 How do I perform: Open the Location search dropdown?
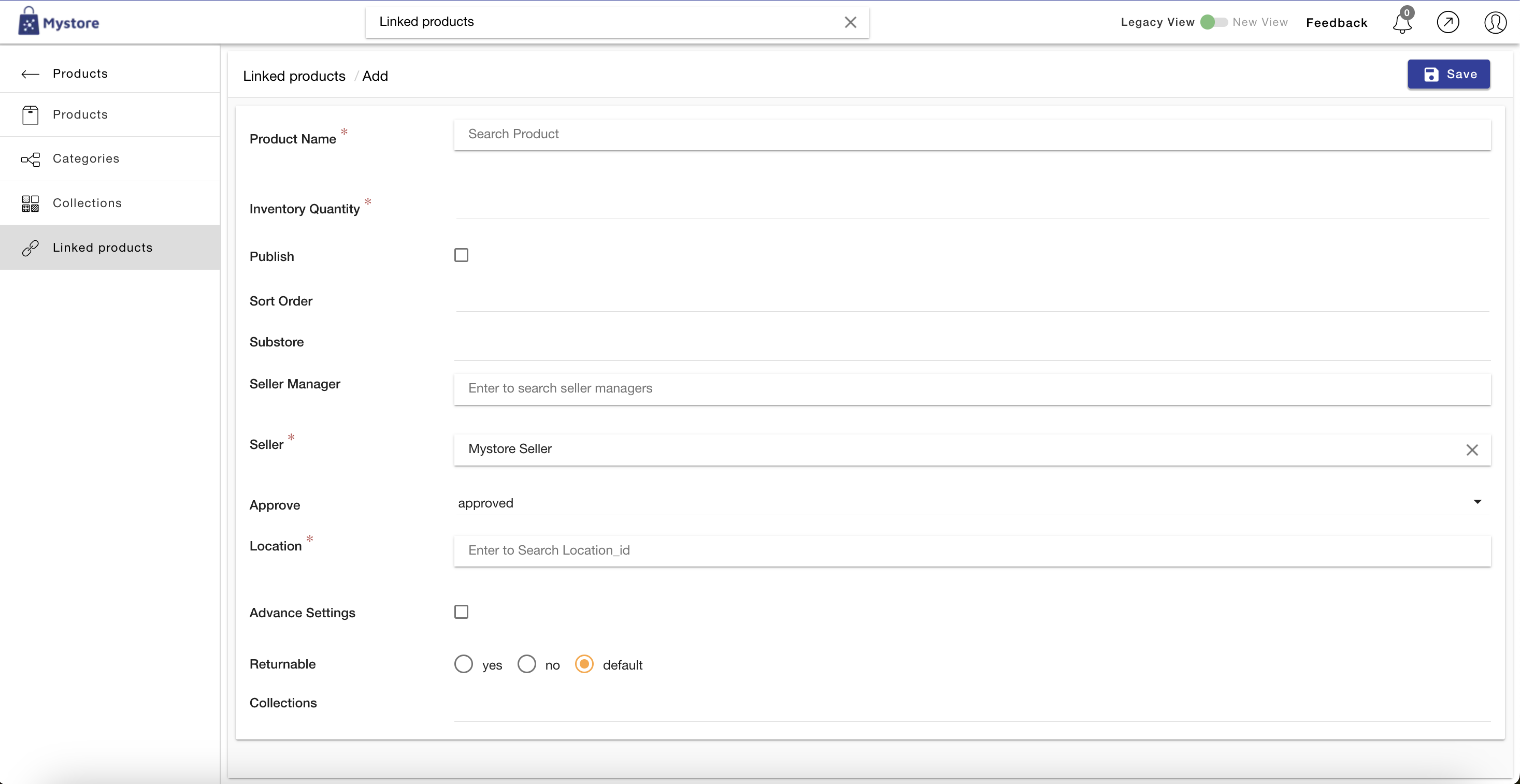pyautogui.click(x=972, y=551)
